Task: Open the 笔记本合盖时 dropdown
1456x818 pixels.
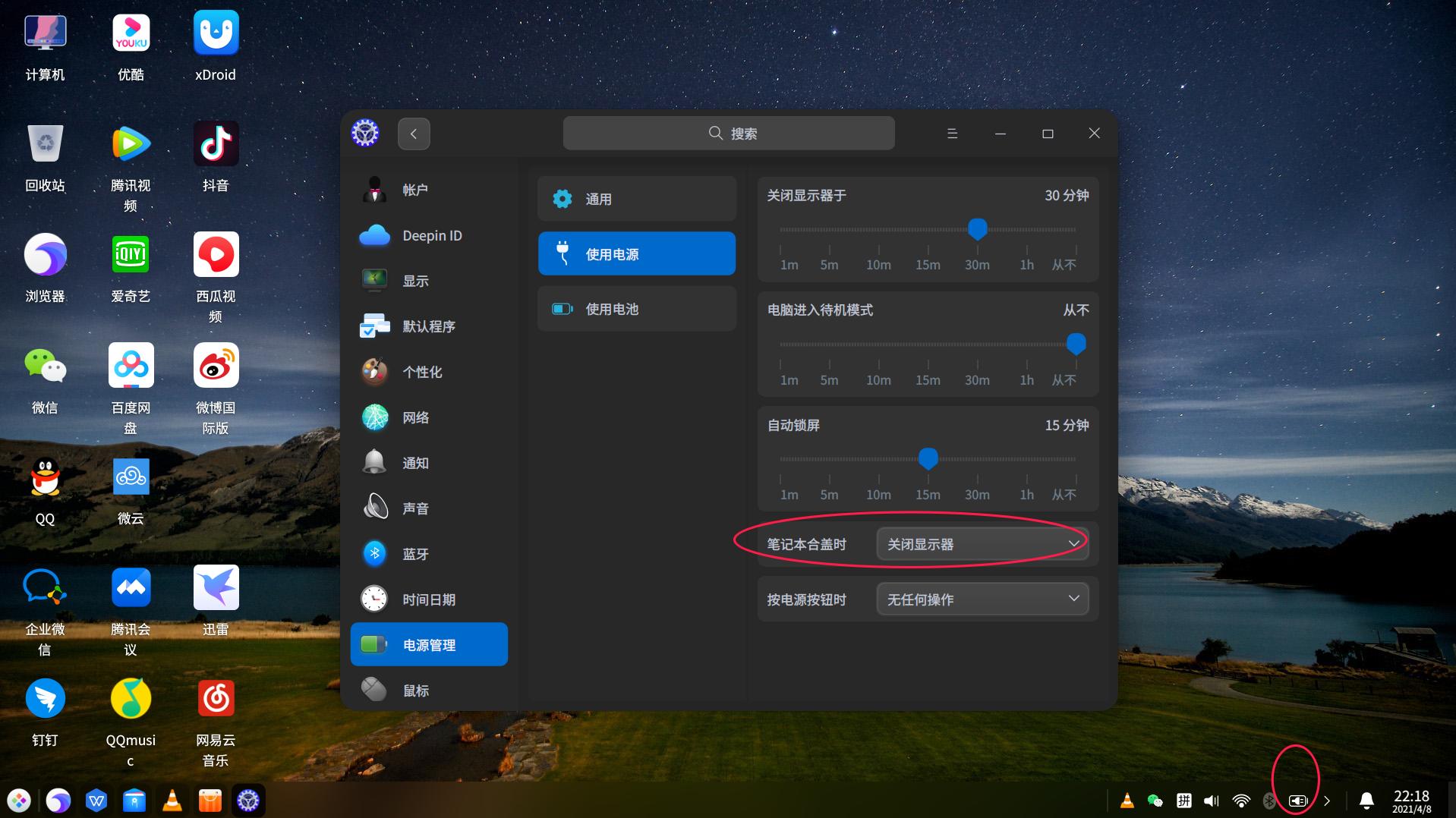Action: (982, 544)
